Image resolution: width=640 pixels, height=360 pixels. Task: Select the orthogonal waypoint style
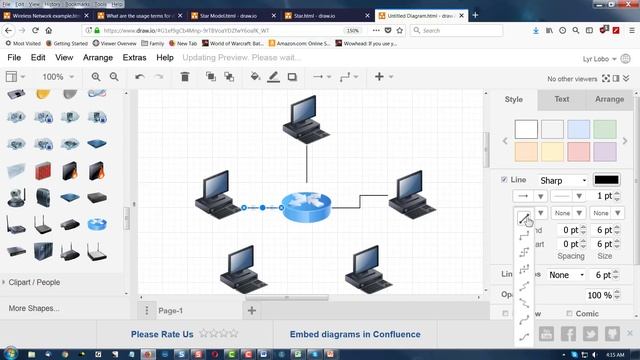pyautogui.click(x=524, y=236)
